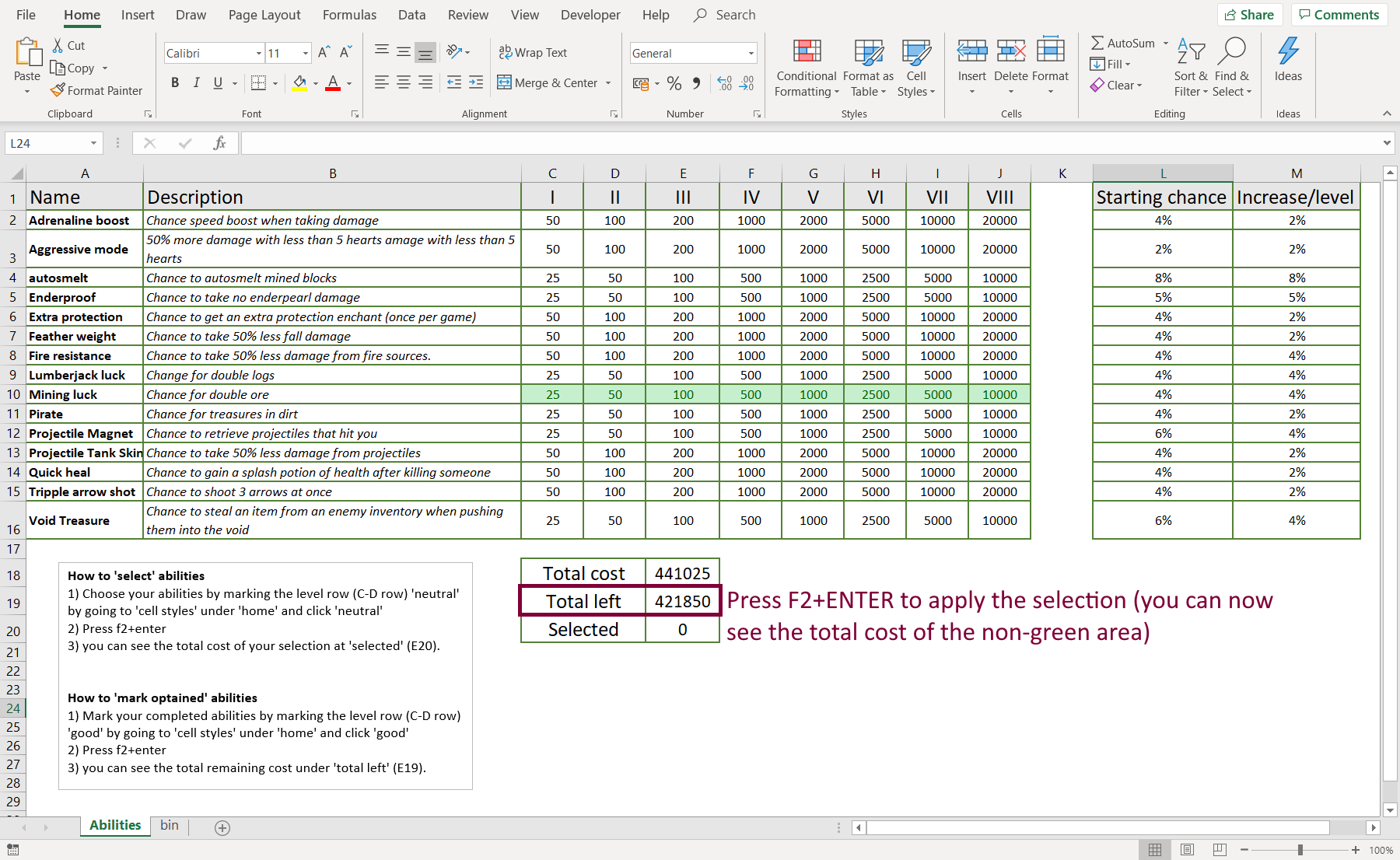Viewport: 1400px width, 860px height.
Task: Open Font dialog launcher
Action: pos(355,114)
